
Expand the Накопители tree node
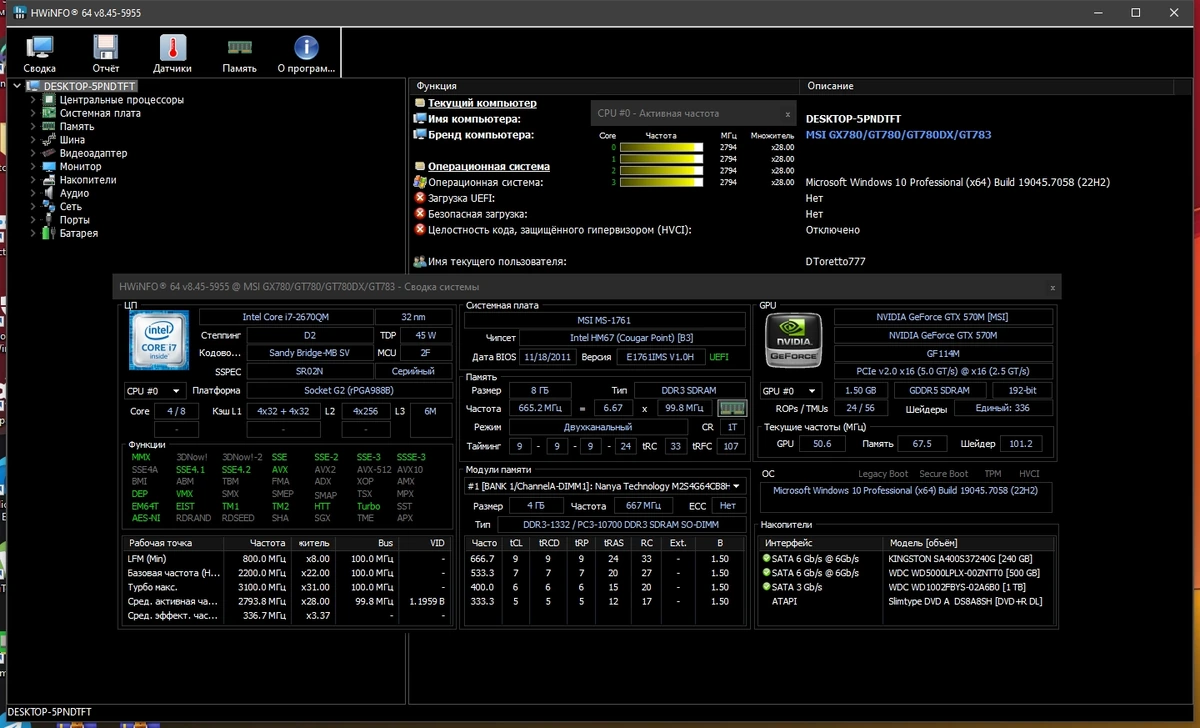click(x=34, y=180)
